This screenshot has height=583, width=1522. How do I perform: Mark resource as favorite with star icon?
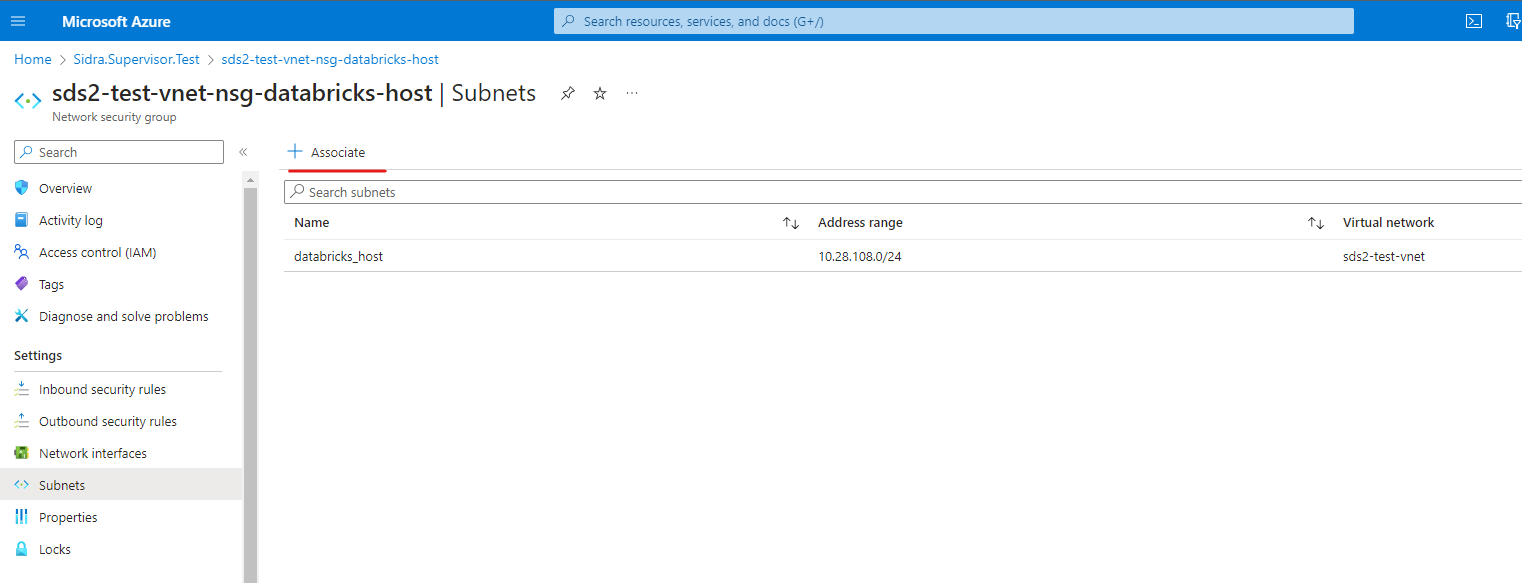(600, 94)
